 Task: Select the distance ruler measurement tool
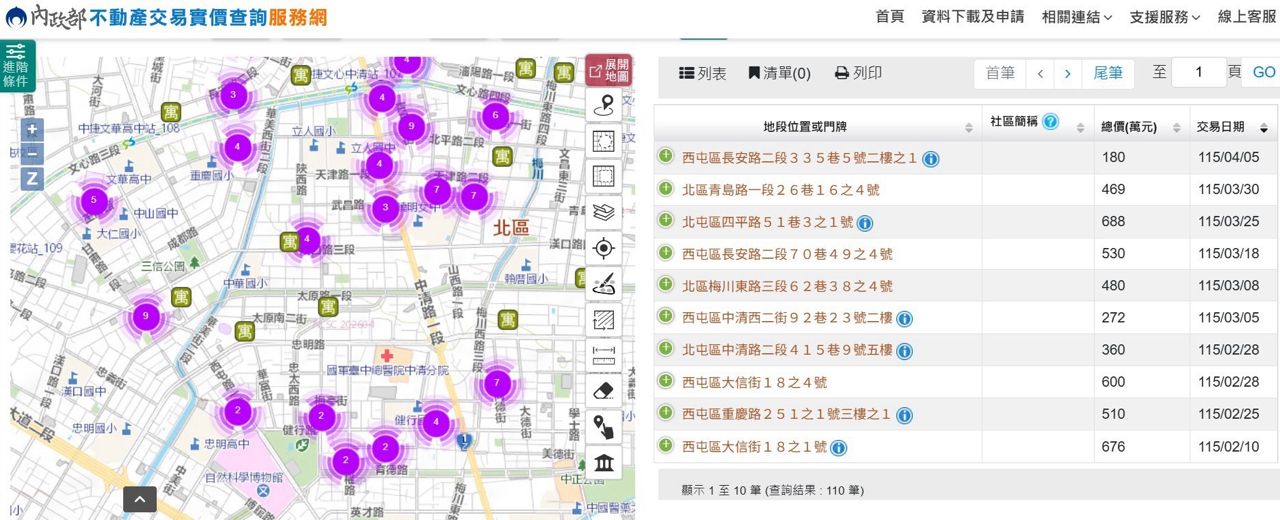coord(604,355)
